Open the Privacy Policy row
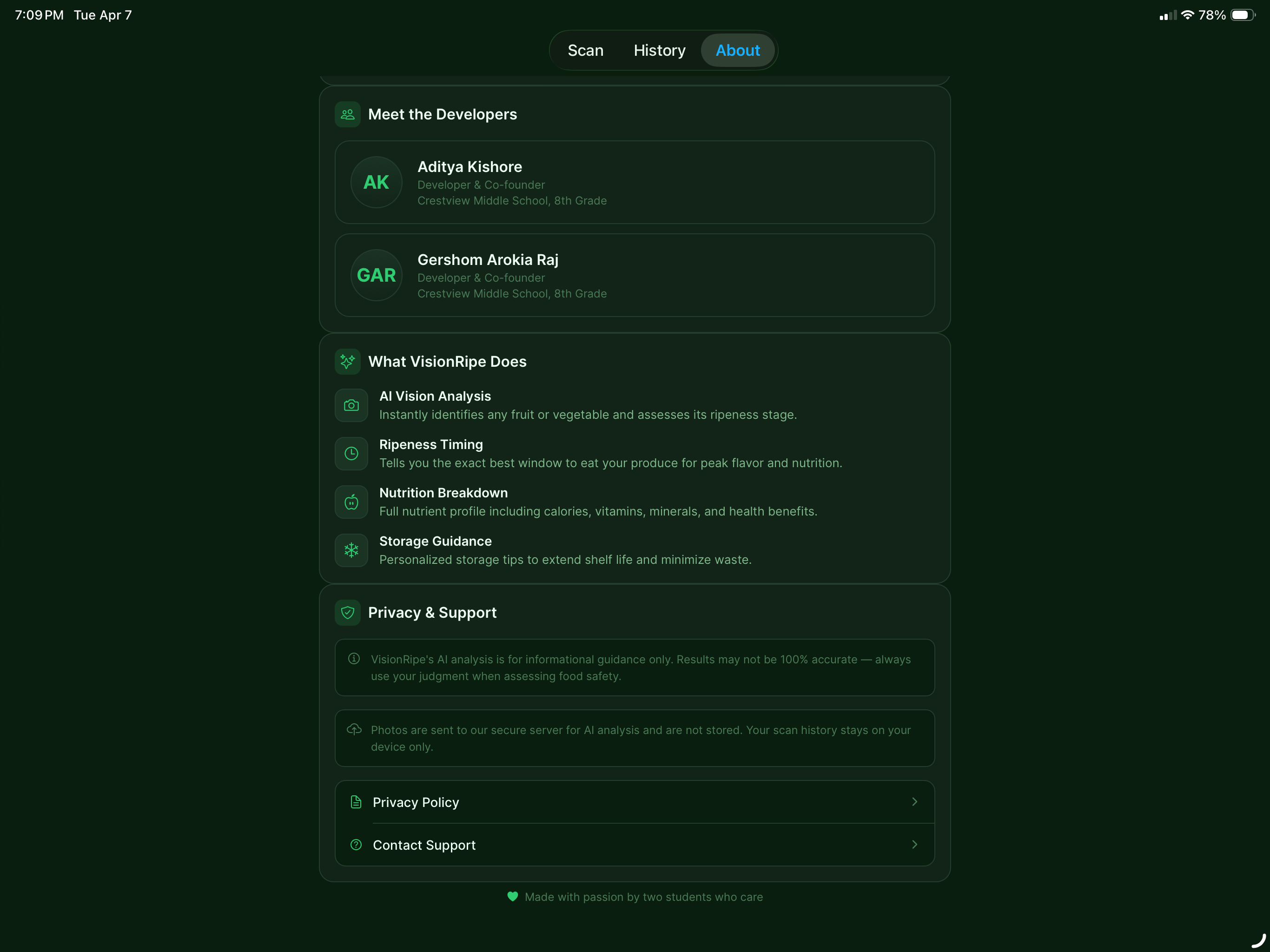This screenshot has height=952, width=1270. (x=635, y=802)
